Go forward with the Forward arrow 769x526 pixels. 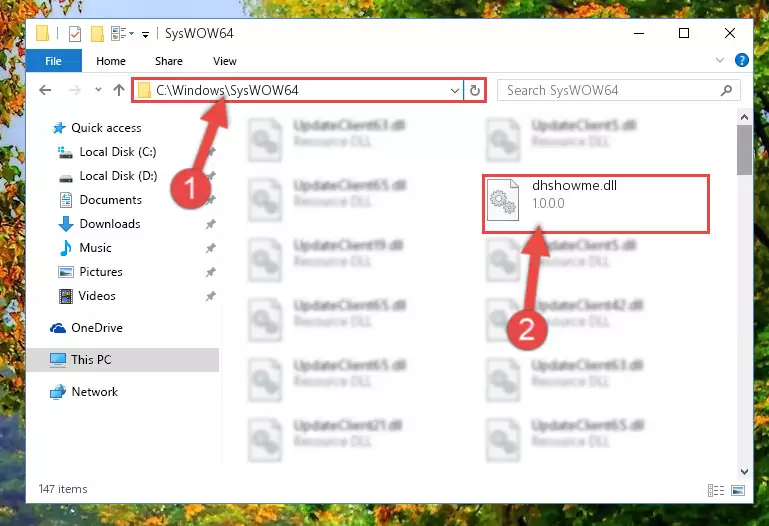click(x=75, y=90)
